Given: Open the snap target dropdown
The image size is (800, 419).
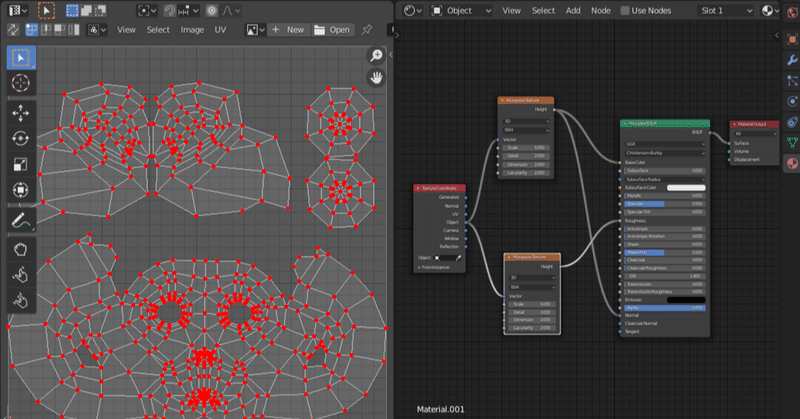Looking at the screenshot, I should tap(188, 10).
